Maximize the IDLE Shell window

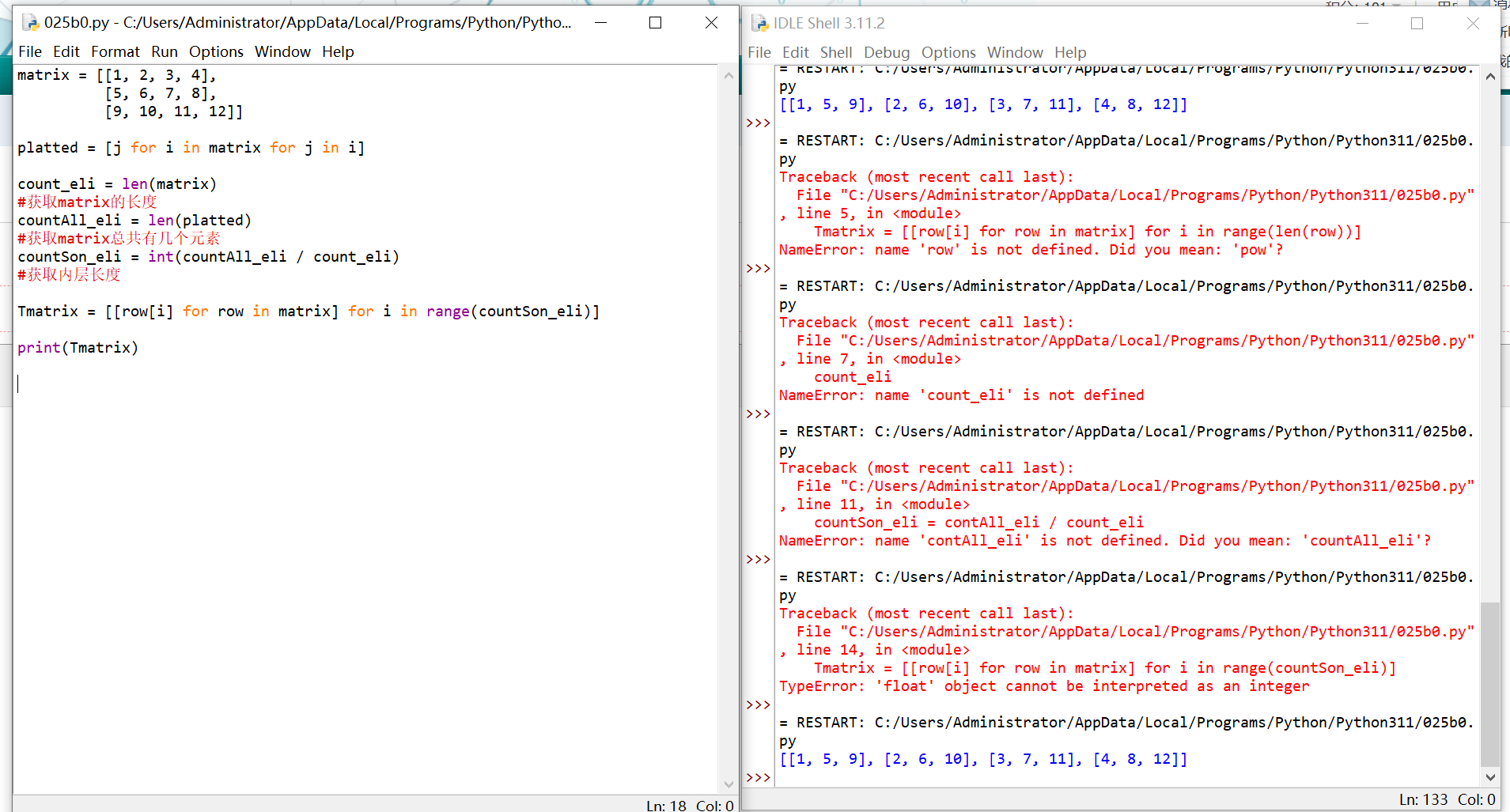pyautogui.click(x=1417, y=23)
